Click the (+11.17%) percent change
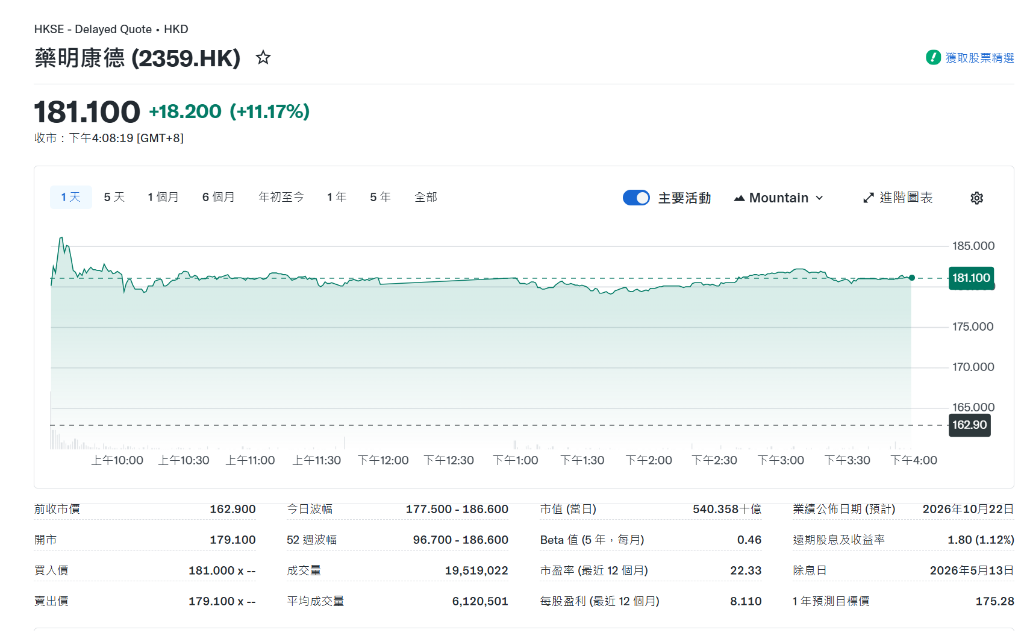This screenshot has width=1024, height=631. [270, 112]
